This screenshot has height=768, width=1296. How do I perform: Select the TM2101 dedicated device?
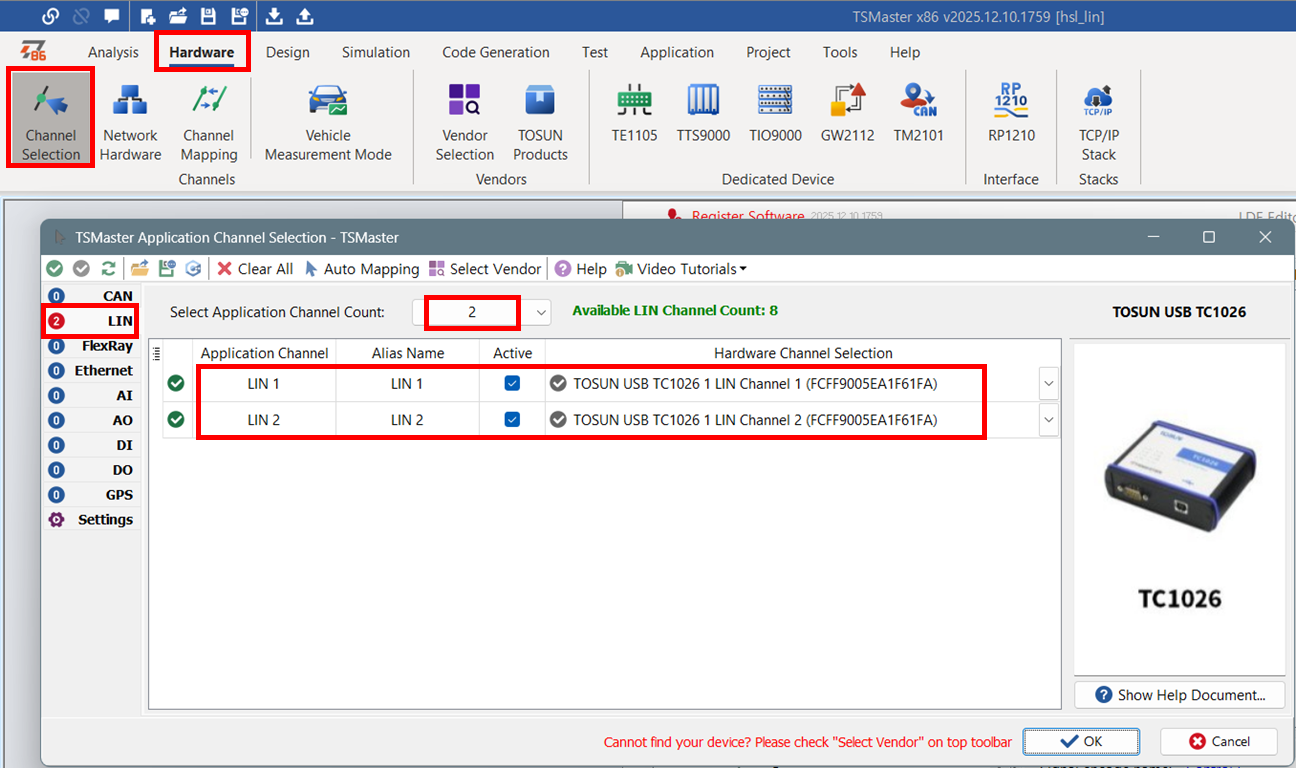918,112
